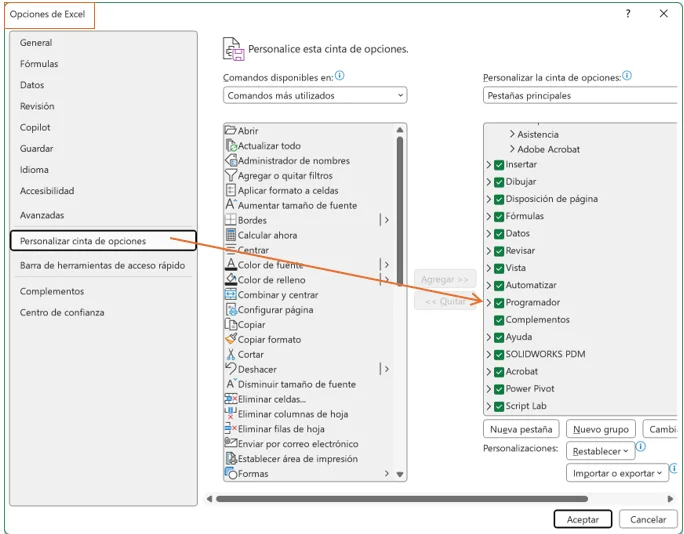Expand the Script Lab tab node
Viewport: 684px width, 534px height.
489,406
